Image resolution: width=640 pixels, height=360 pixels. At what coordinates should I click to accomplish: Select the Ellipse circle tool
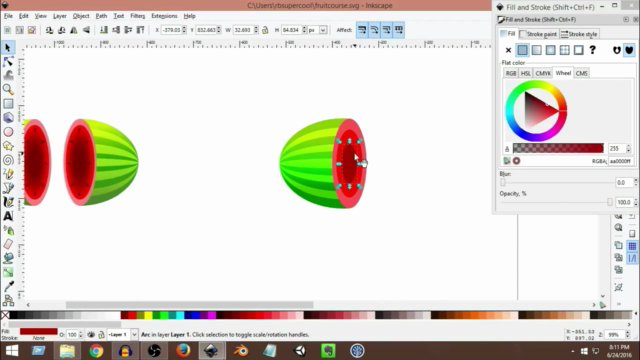(8, 132)
